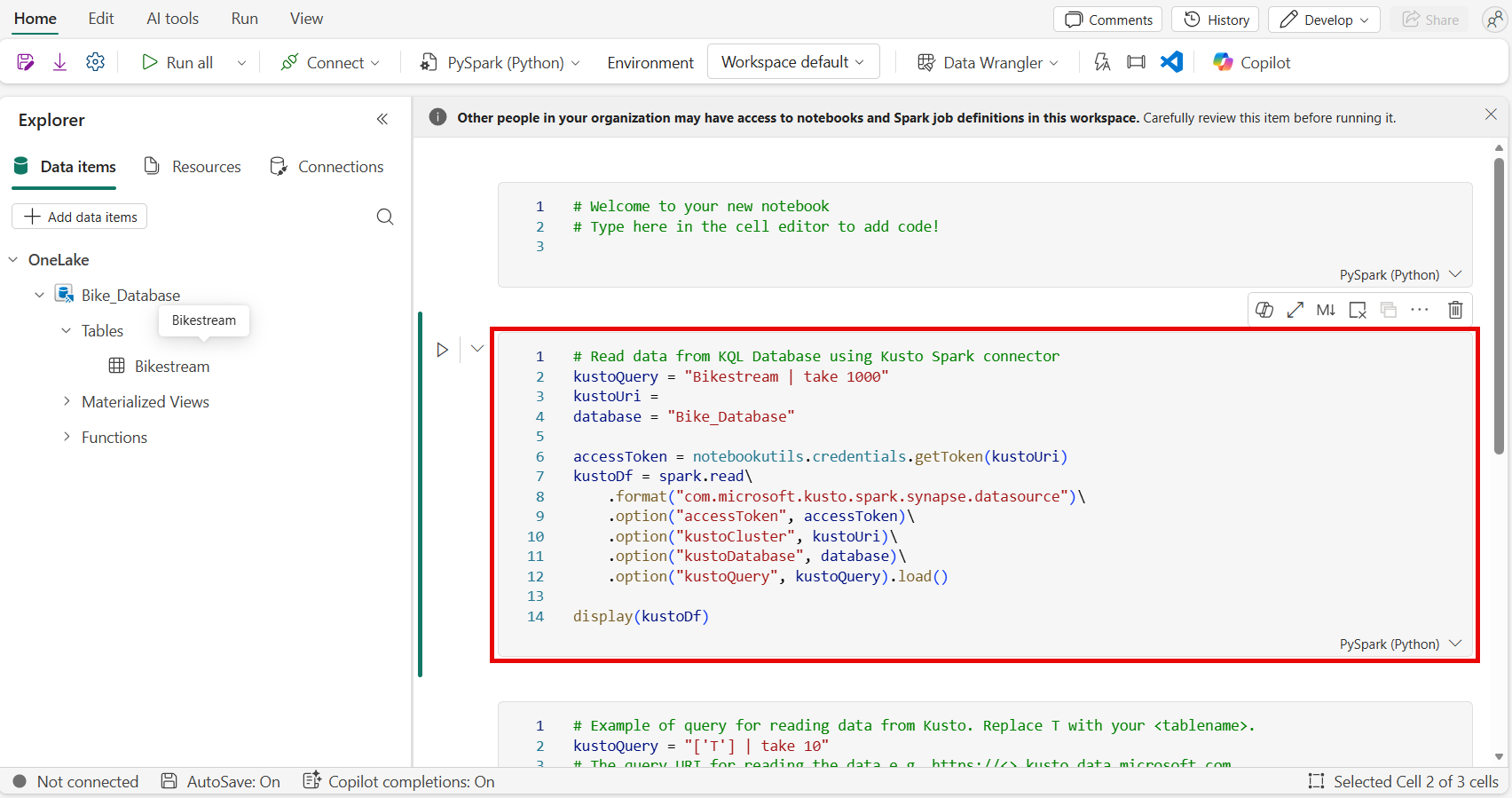
Task: Open cell more options ellipsis
Action: click(x=1420, y=310)
